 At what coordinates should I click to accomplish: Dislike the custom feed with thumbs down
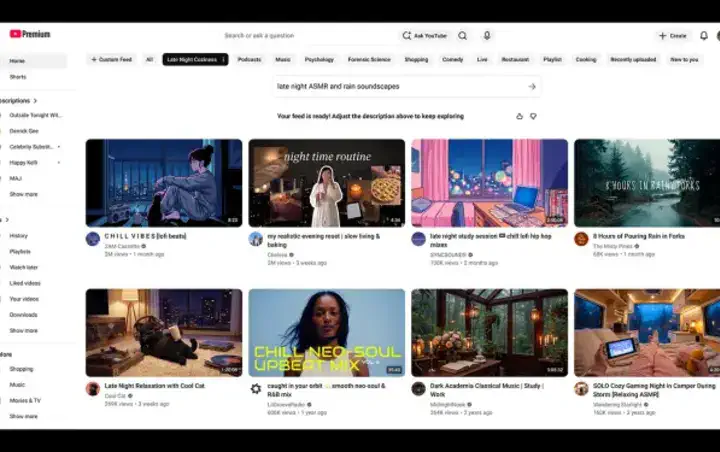(533, 116)
